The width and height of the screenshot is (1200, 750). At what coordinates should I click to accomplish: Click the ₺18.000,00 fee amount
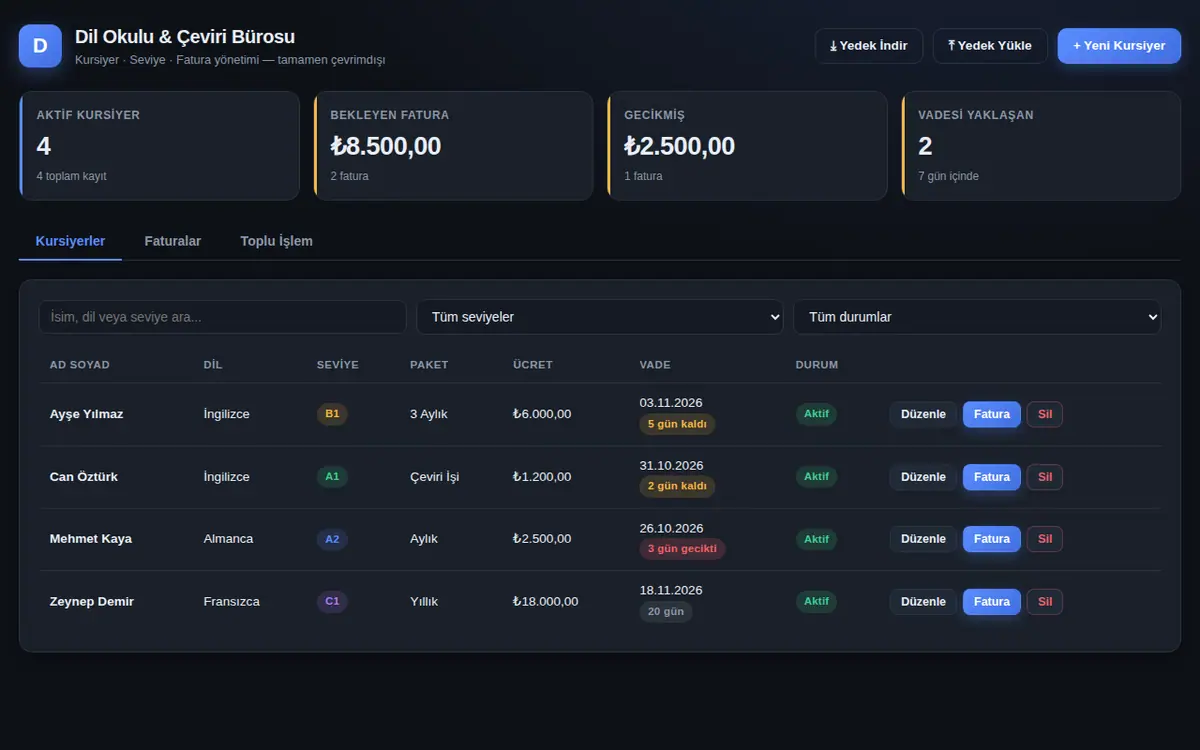(x=546, y=602)
